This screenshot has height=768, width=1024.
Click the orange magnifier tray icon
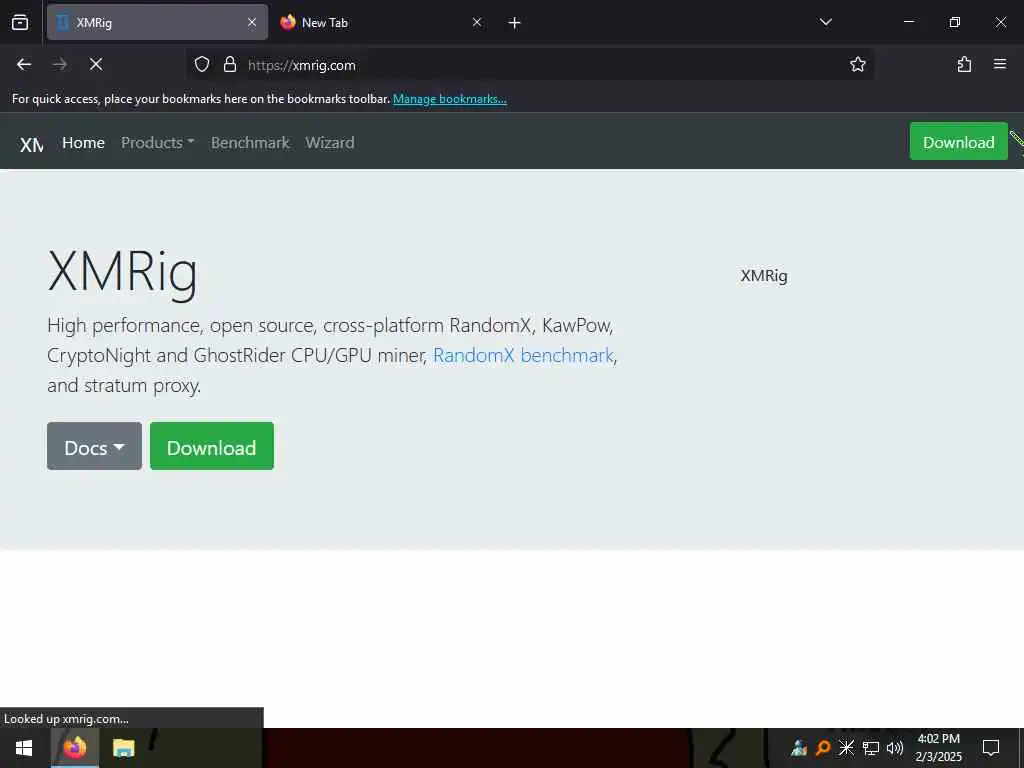[823, 748]
